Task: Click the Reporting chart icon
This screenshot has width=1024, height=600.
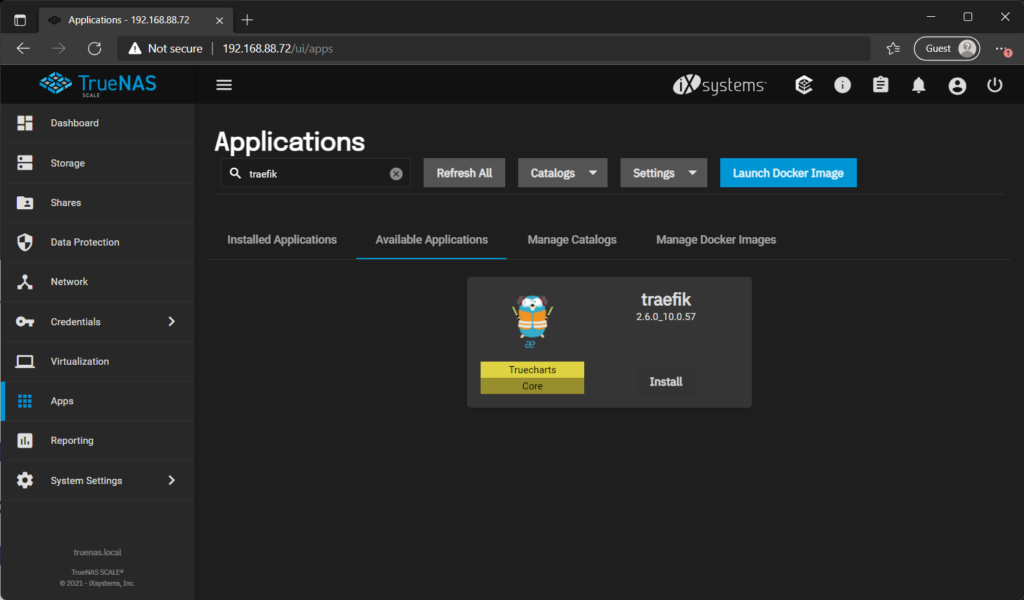Action: point(25,441)
